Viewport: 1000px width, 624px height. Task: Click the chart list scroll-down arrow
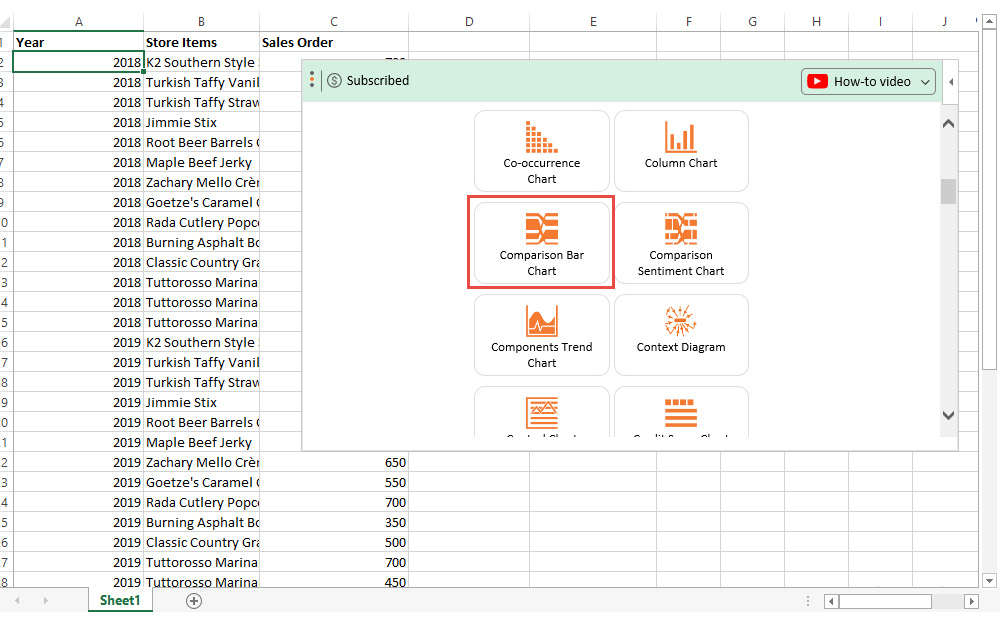click(948, 415)
